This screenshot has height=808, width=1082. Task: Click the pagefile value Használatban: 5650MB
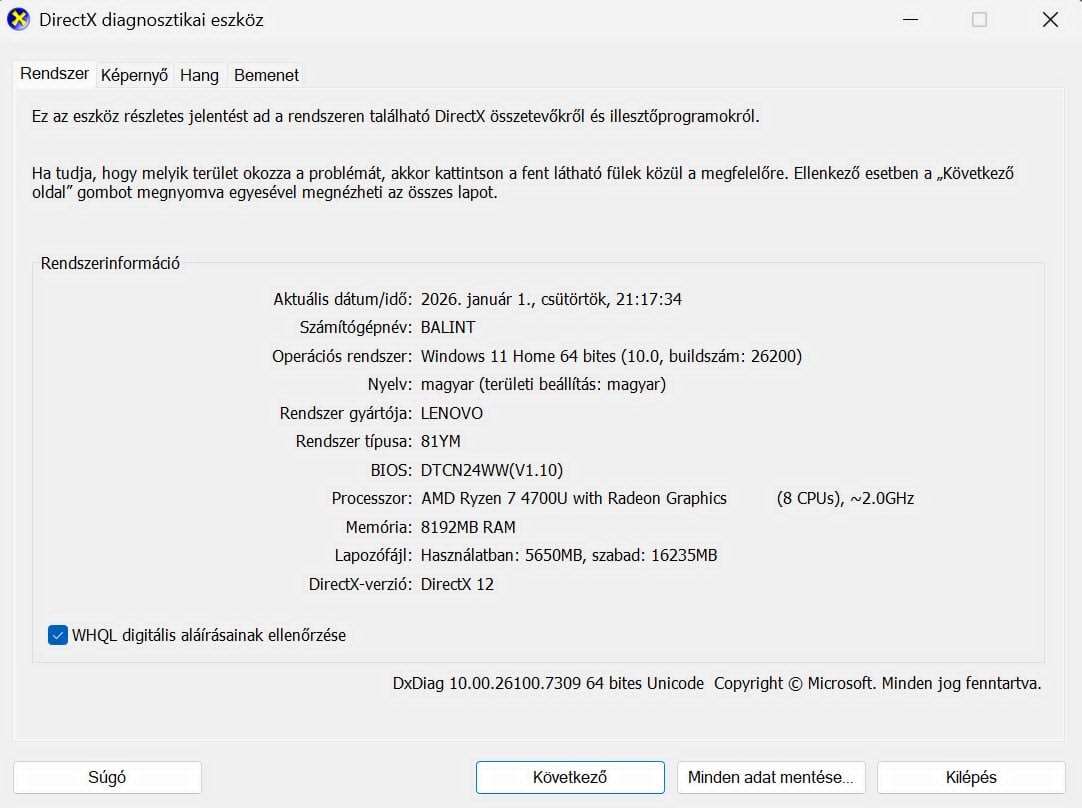(502, 555)
